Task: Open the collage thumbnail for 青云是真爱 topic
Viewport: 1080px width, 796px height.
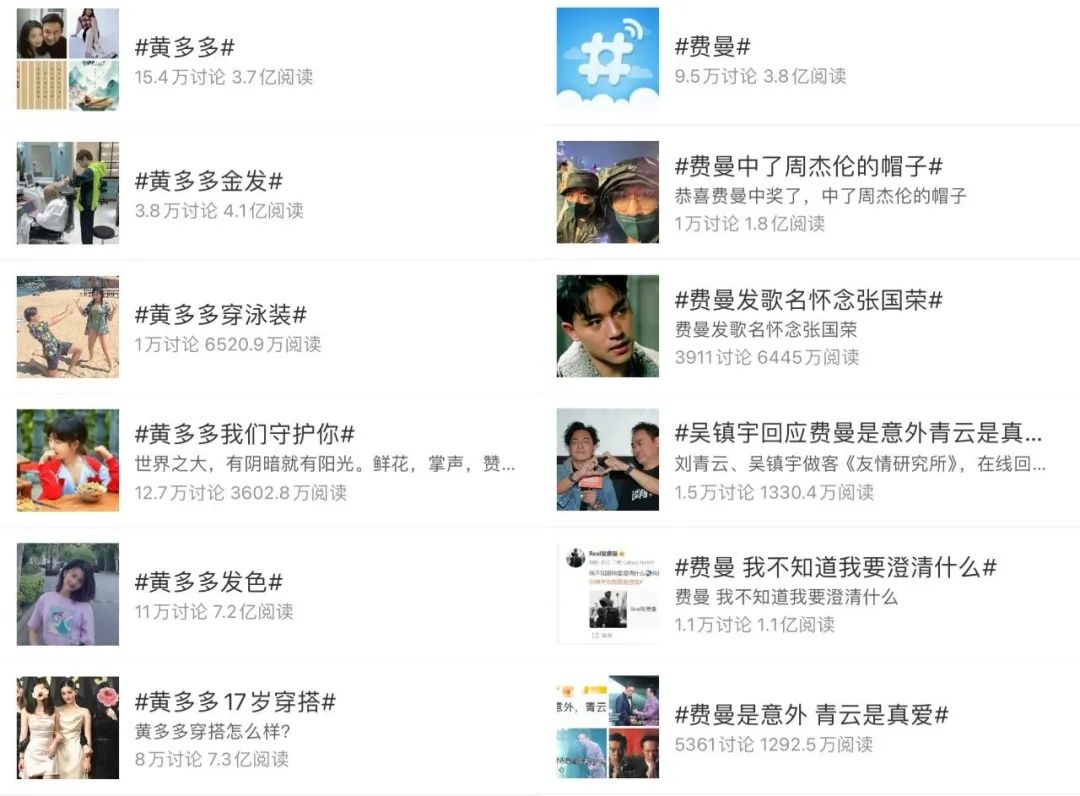Action: [608, 727]
